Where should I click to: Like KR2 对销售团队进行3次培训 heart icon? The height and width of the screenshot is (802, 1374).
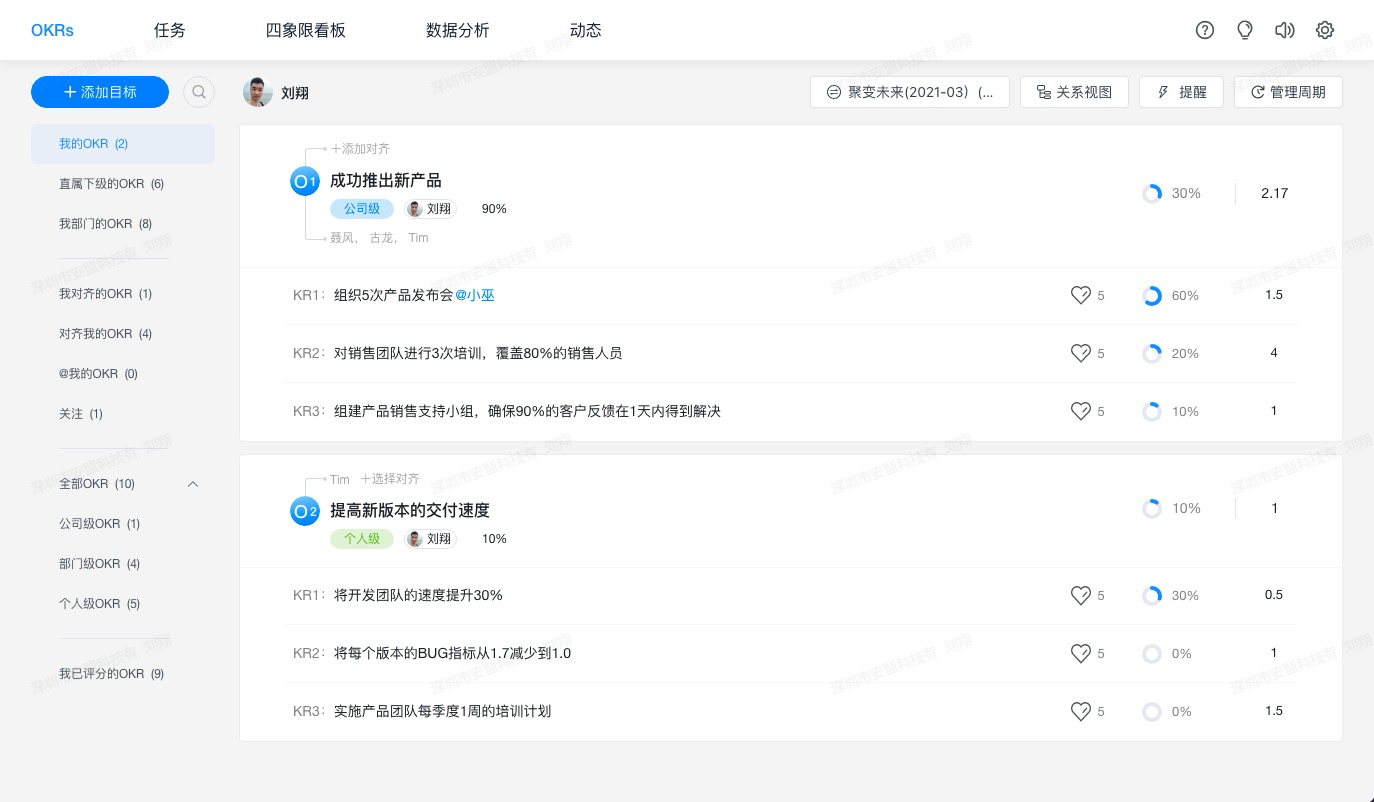1080,353
